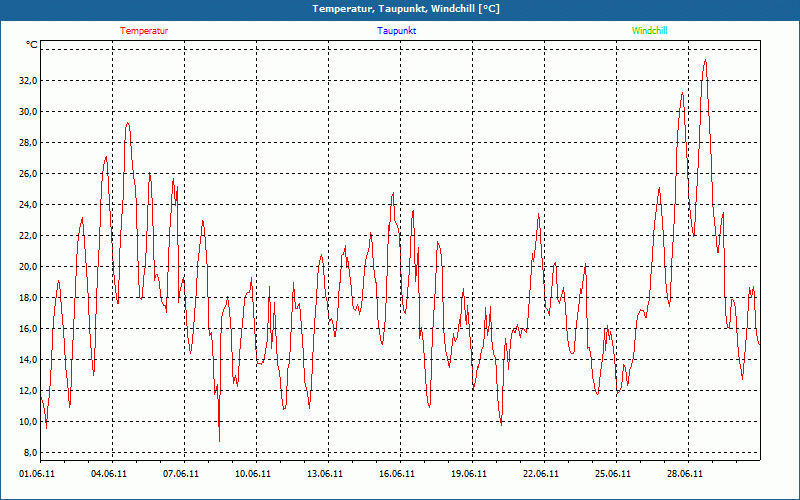Click the 28.06.11 date label

684,474
